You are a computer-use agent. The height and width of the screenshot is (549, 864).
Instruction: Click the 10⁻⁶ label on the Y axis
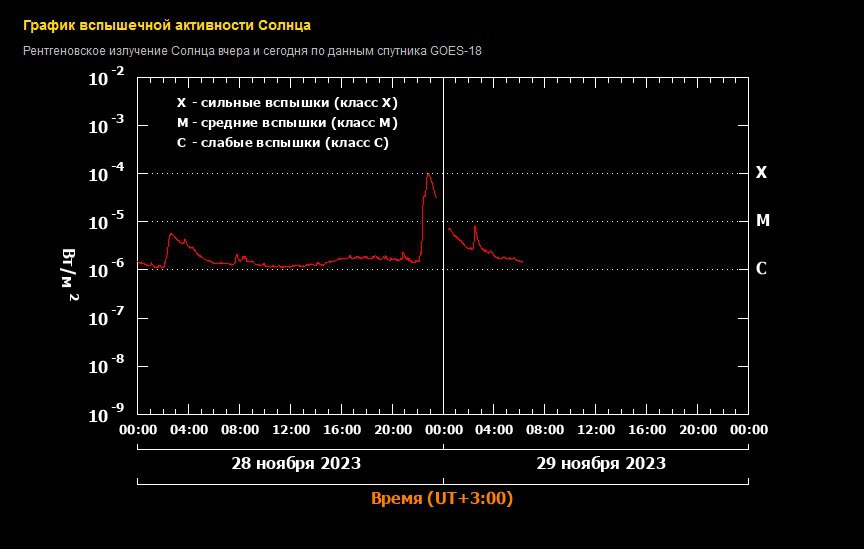[106, 270]
